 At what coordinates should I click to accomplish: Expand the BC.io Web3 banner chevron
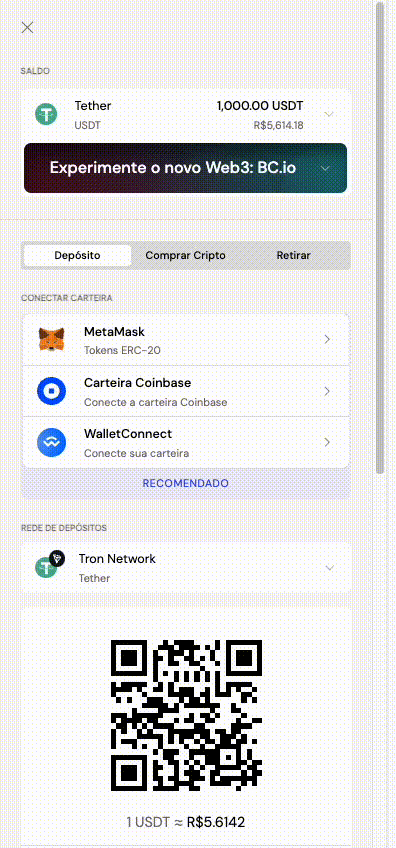[325, 168]
